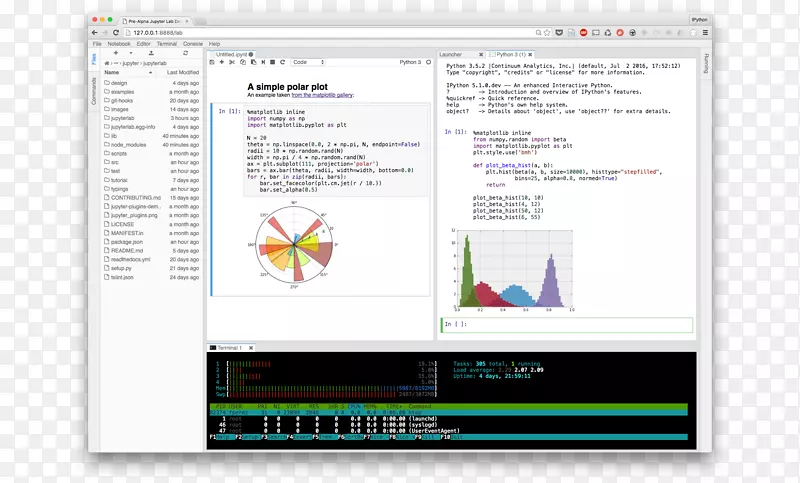
Task: Select the README.md file
Action: [x=152, y=251]
